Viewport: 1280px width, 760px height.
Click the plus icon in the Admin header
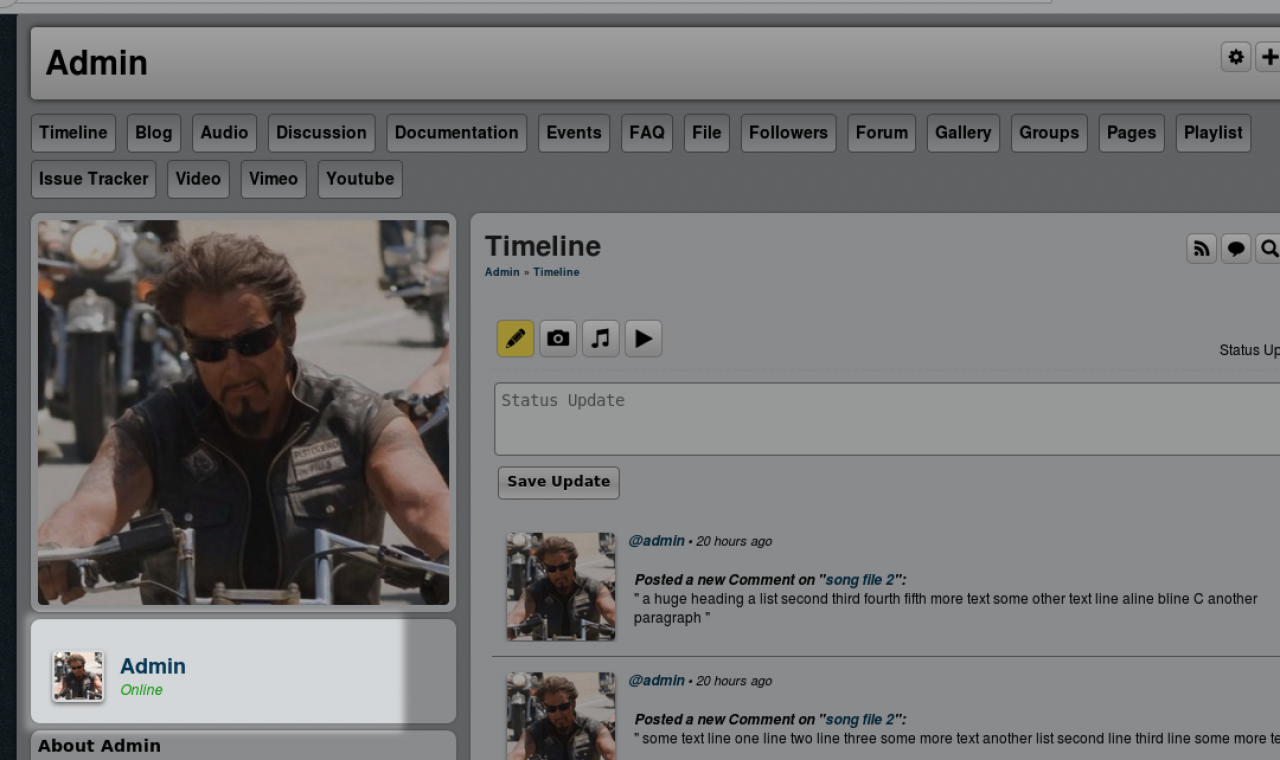click(x=1269, y=57)
